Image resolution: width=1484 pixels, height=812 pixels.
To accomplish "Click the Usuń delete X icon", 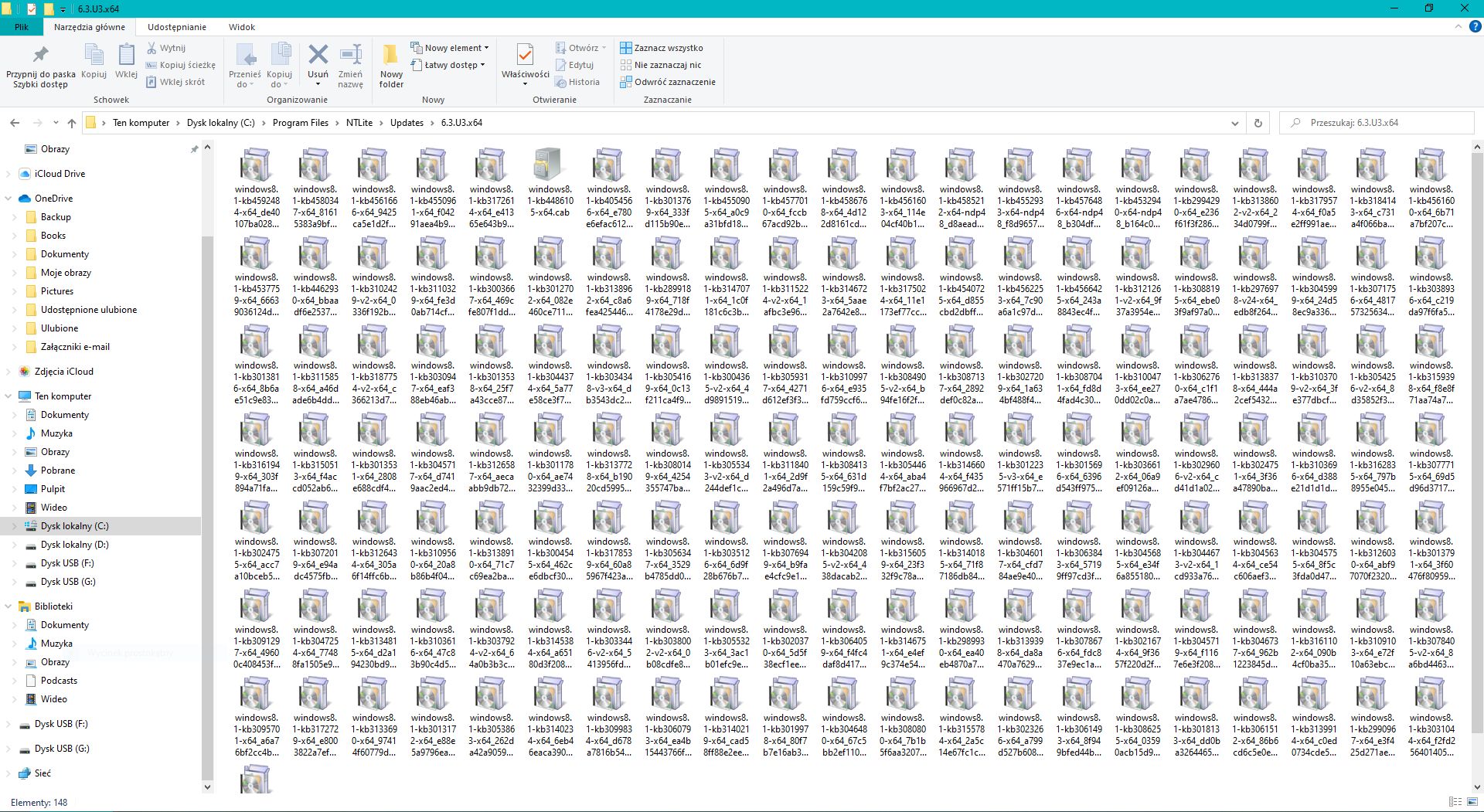I will coord(318,55).
